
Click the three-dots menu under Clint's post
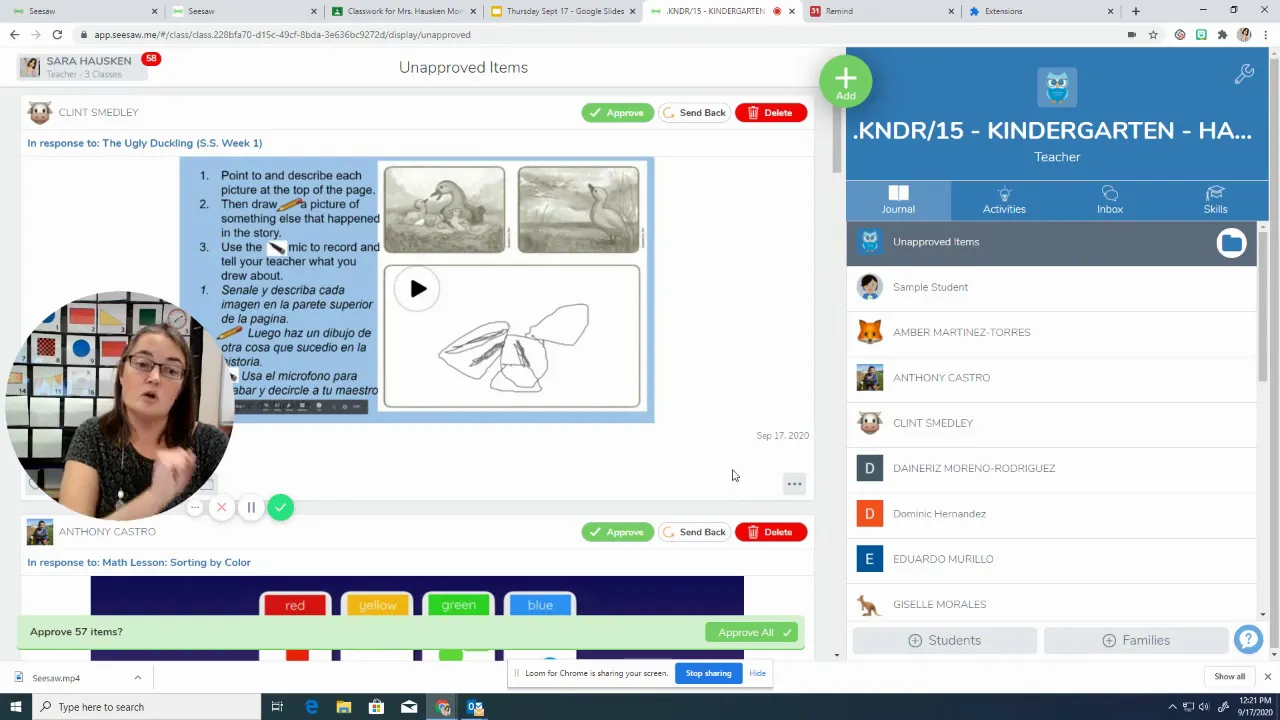pyautogui.click(x=794, y=484)
